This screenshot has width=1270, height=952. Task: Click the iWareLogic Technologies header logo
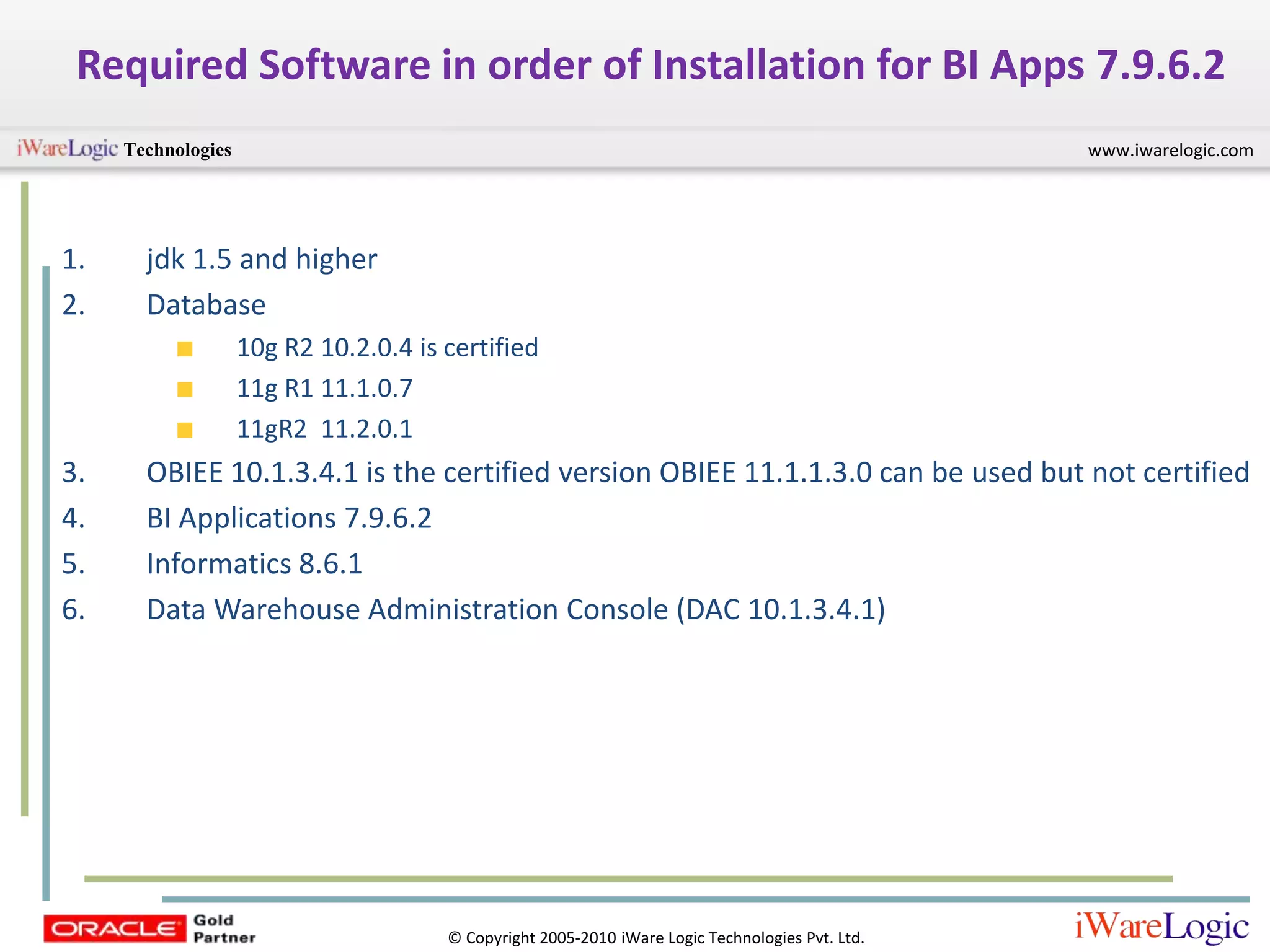coord(124,149)
